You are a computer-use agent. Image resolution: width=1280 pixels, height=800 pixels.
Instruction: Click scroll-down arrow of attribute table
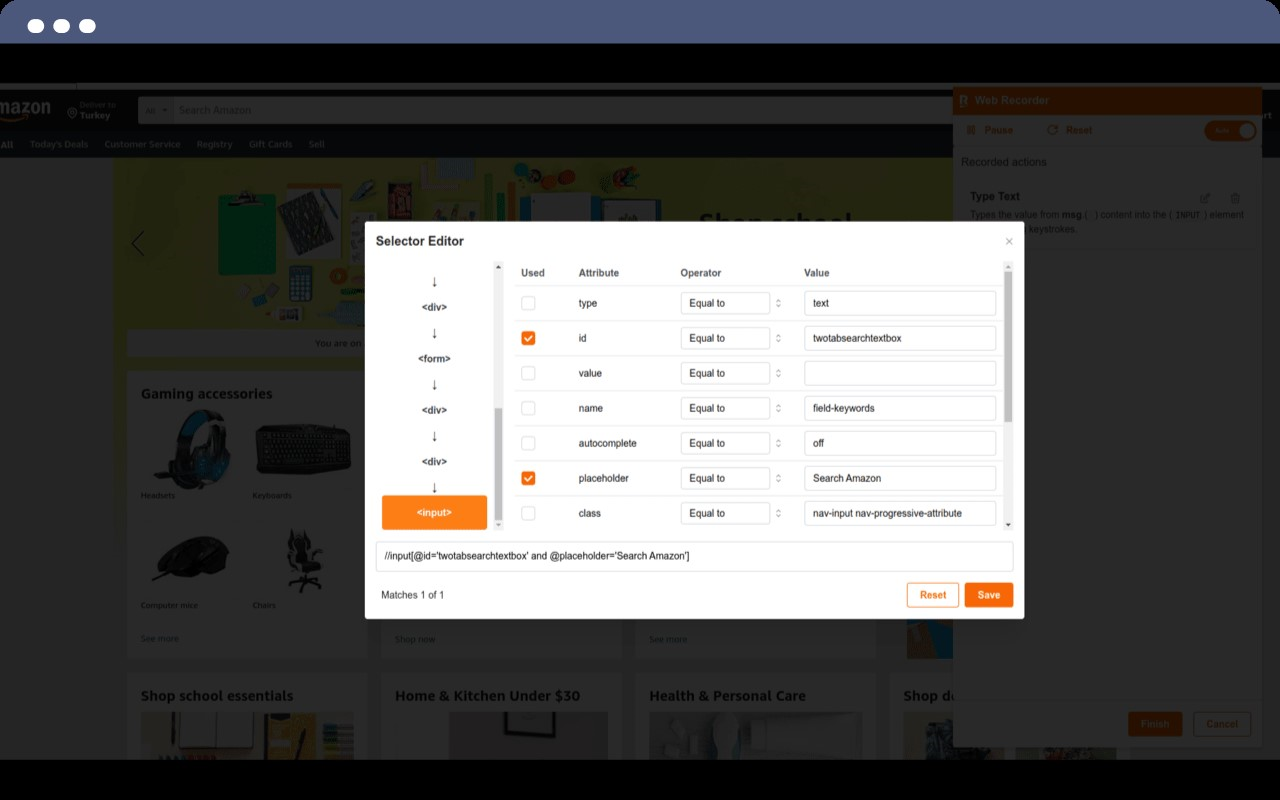click(1008, 525)
